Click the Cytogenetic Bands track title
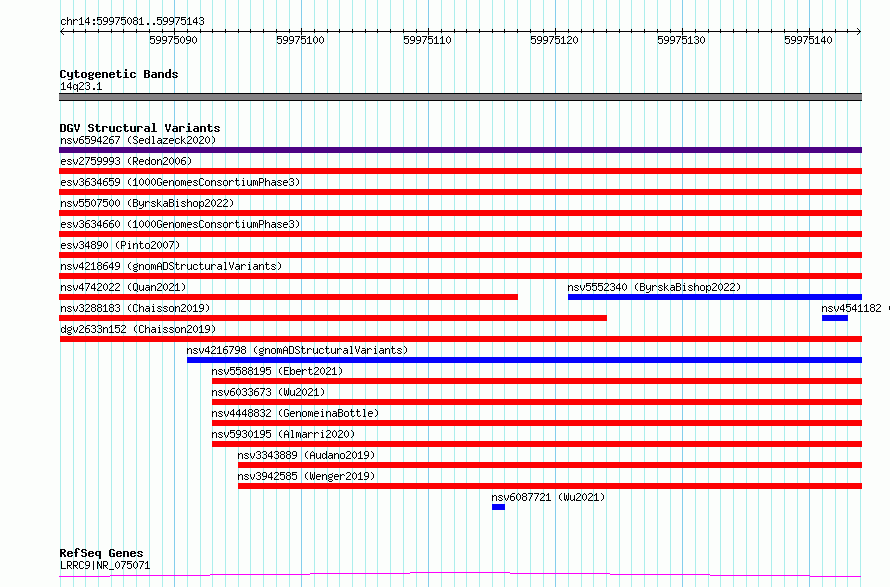 [x=119, y=74]
